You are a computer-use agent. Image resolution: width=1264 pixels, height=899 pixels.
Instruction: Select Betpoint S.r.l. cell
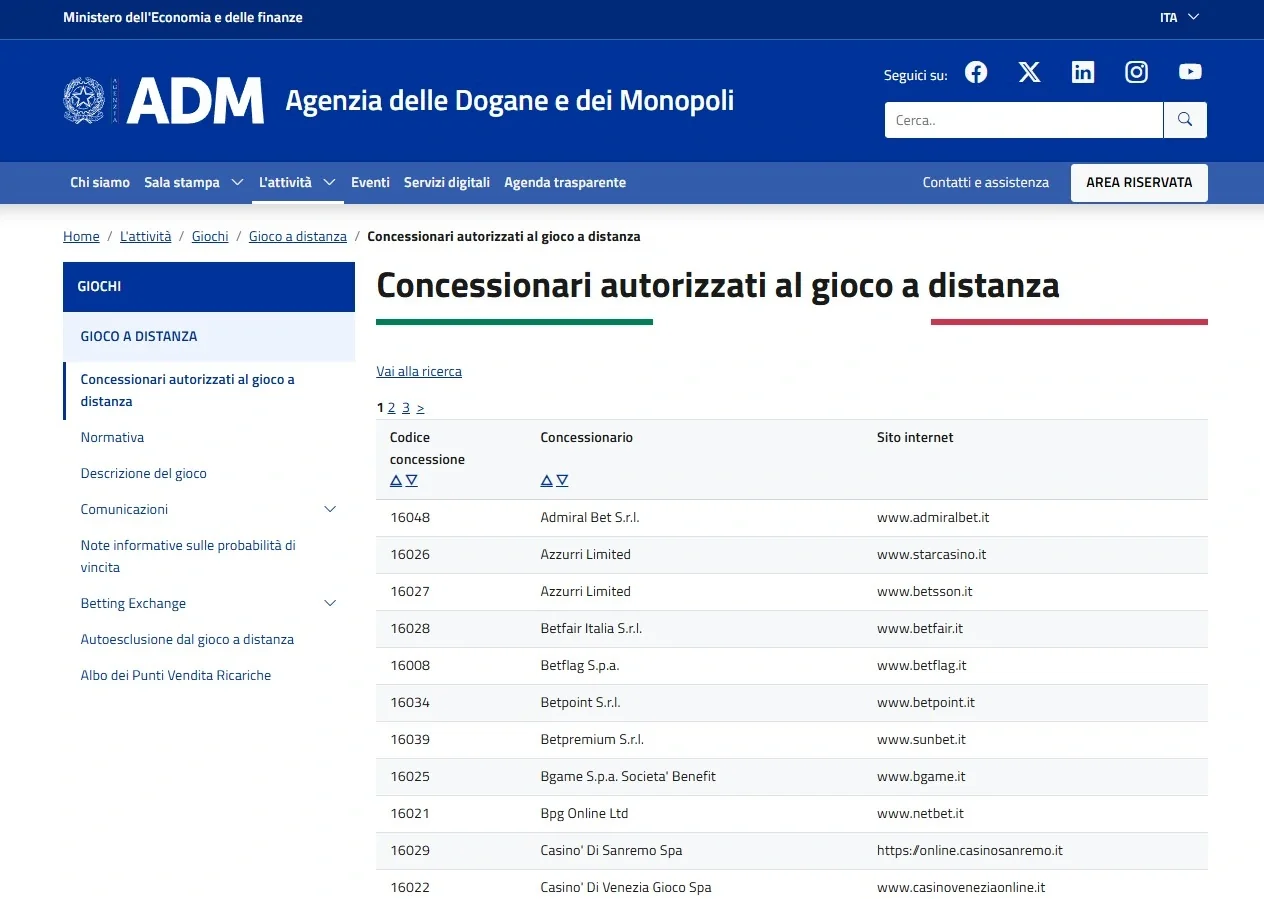(x=581, y=703)
